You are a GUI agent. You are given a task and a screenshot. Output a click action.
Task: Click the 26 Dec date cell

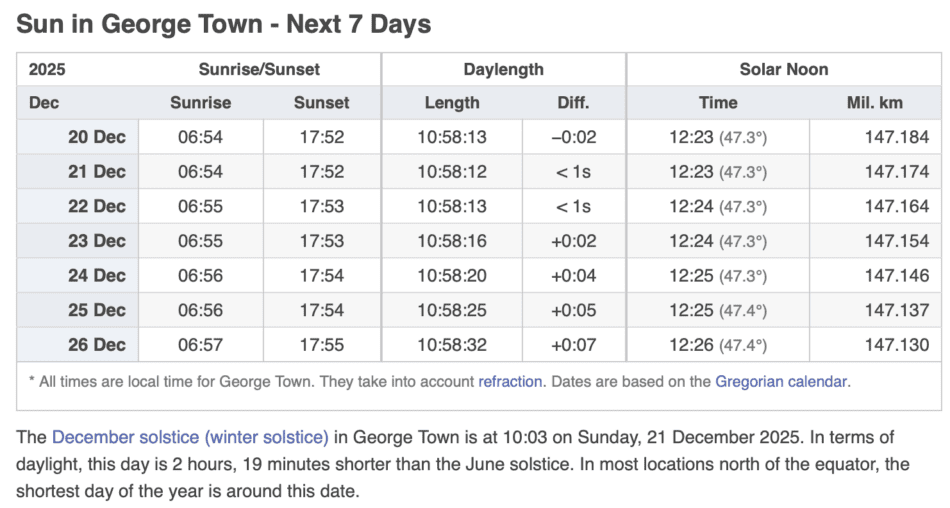click(97, 345)
